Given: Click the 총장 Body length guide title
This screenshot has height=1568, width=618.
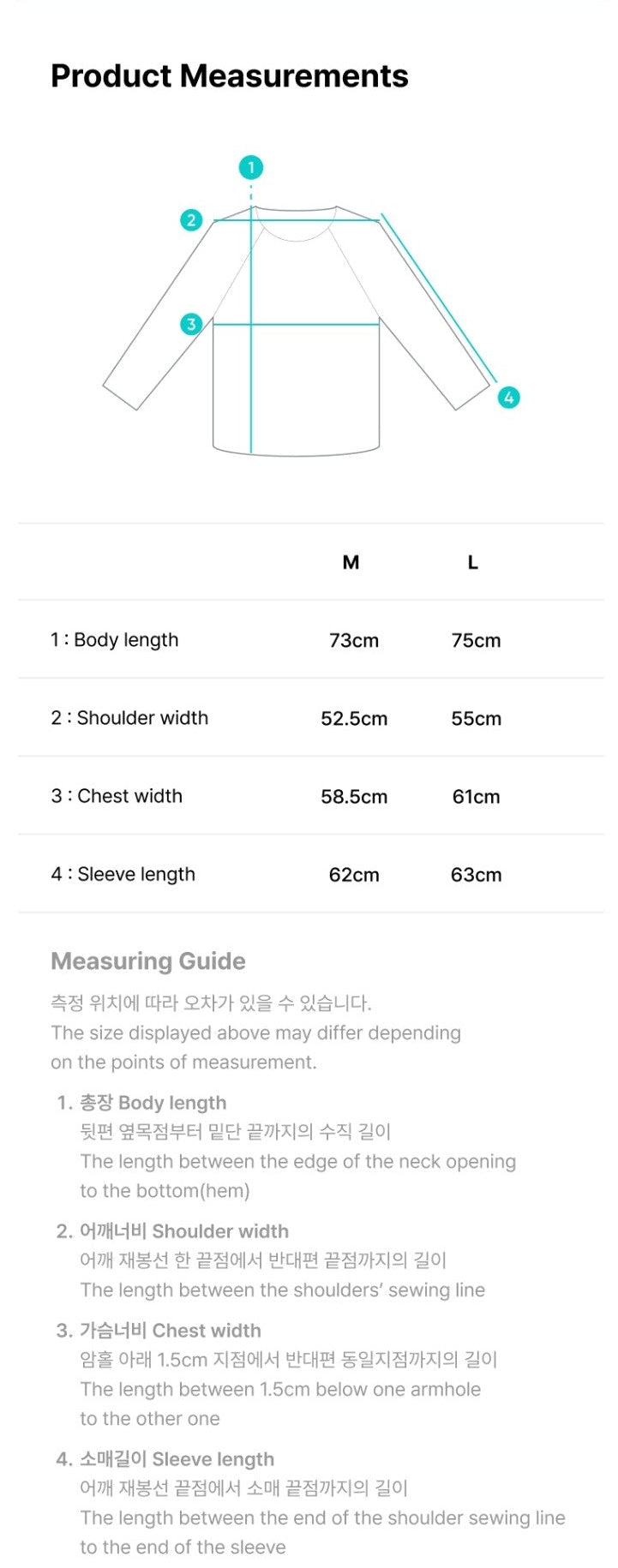Looking at the screenshot, I should point(153,1103).
